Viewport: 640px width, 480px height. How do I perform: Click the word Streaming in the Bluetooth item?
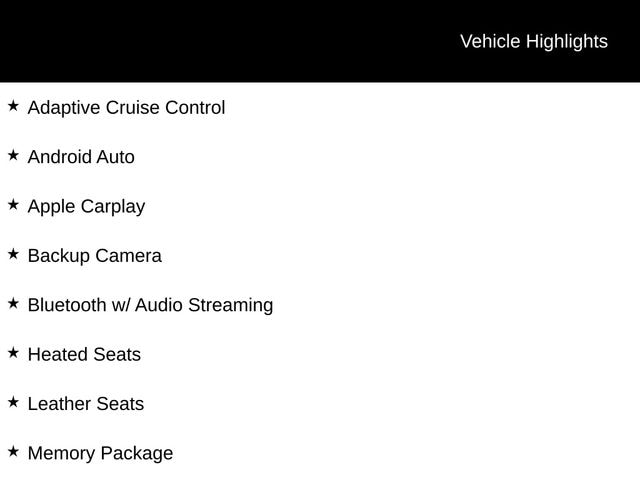(x=231, y=305)
